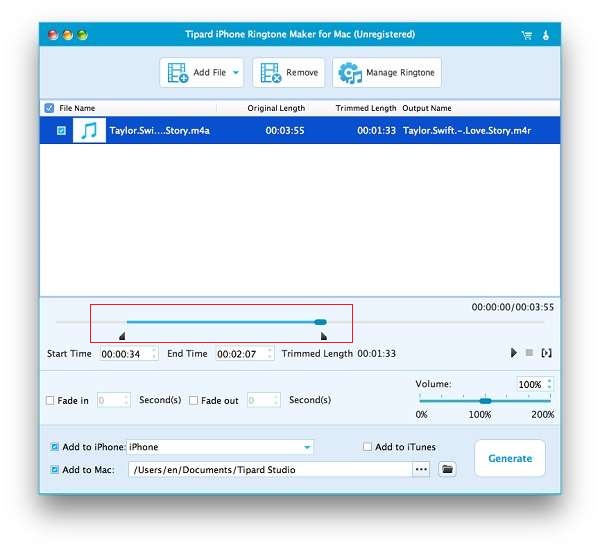The image size is (600, 550).
Task: Click the Generate button
Action: 510,458
